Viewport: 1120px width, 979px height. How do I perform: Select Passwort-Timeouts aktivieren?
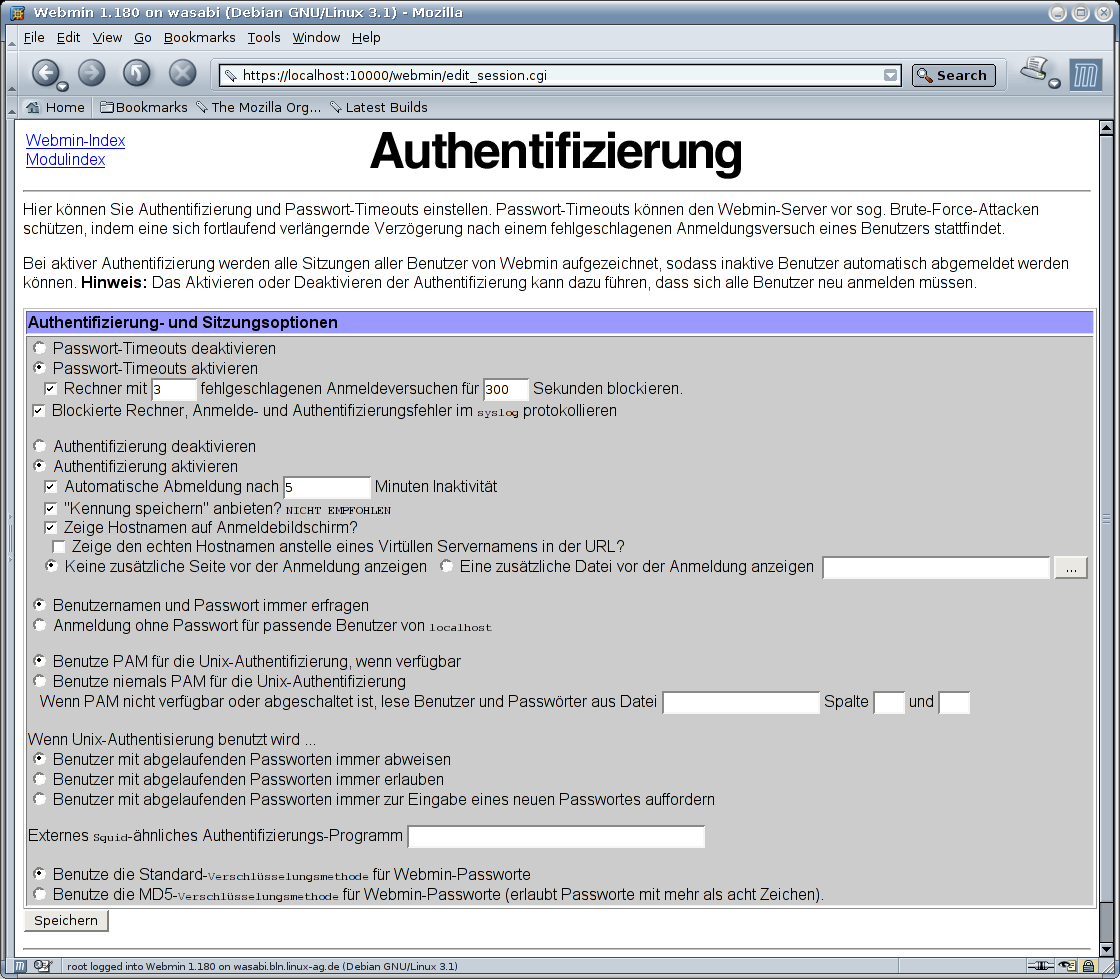tap(39, 368)
